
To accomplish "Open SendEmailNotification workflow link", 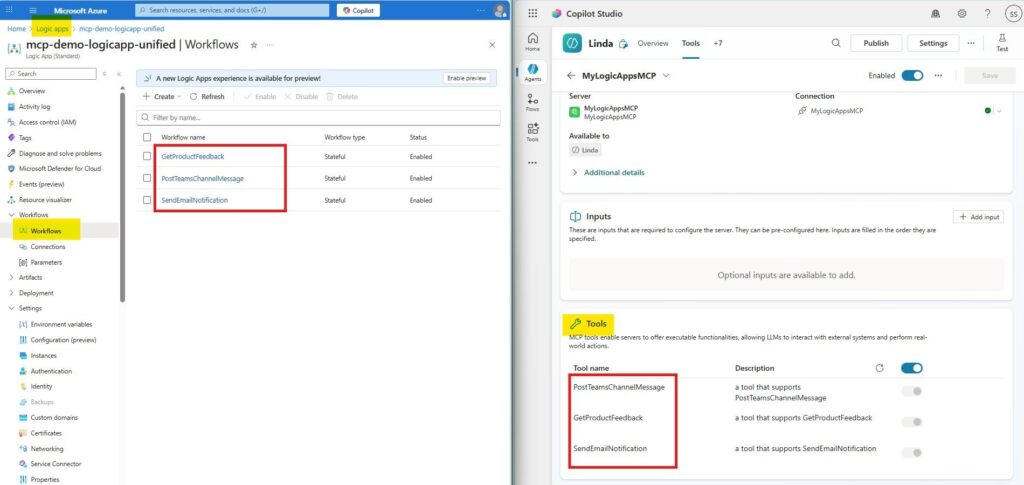I will pos(195,200).
